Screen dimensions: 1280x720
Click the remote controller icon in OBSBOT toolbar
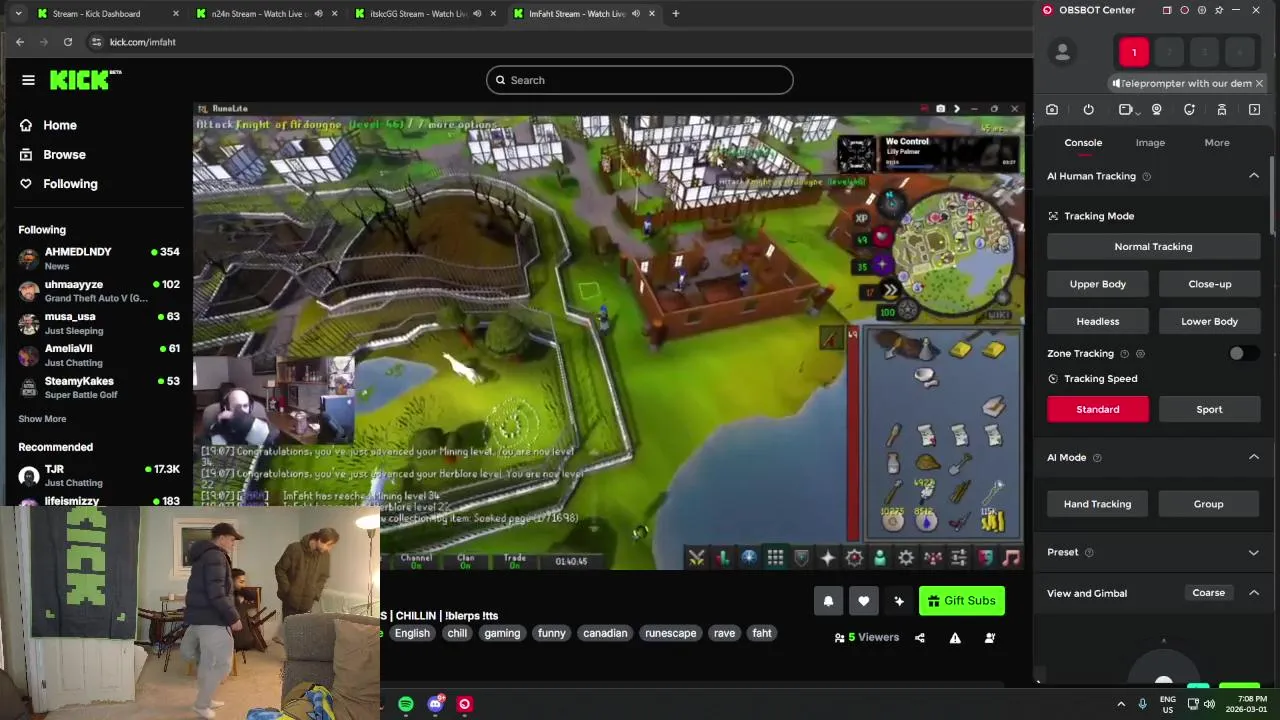point(1222,110)
